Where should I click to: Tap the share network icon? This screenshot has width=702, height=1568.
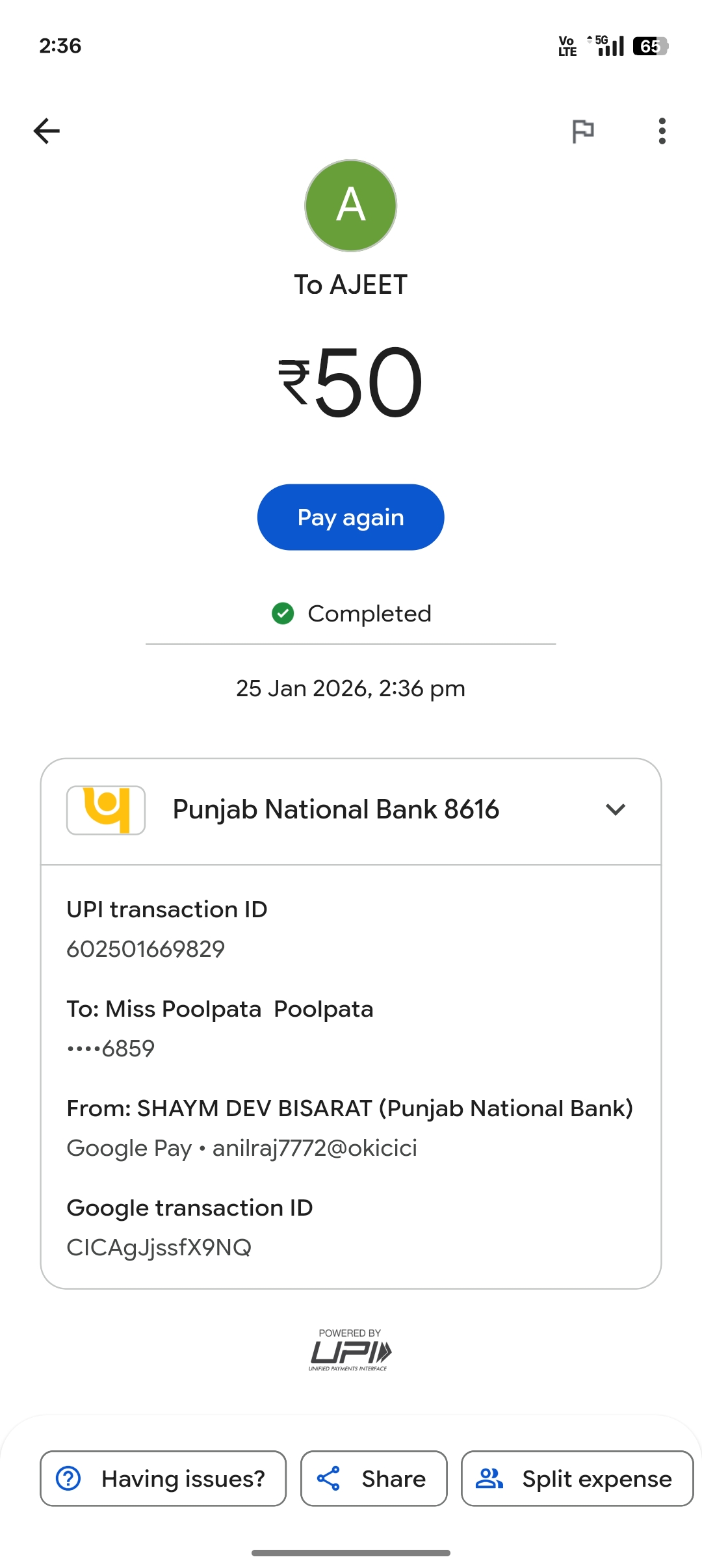coord(328,1478)
